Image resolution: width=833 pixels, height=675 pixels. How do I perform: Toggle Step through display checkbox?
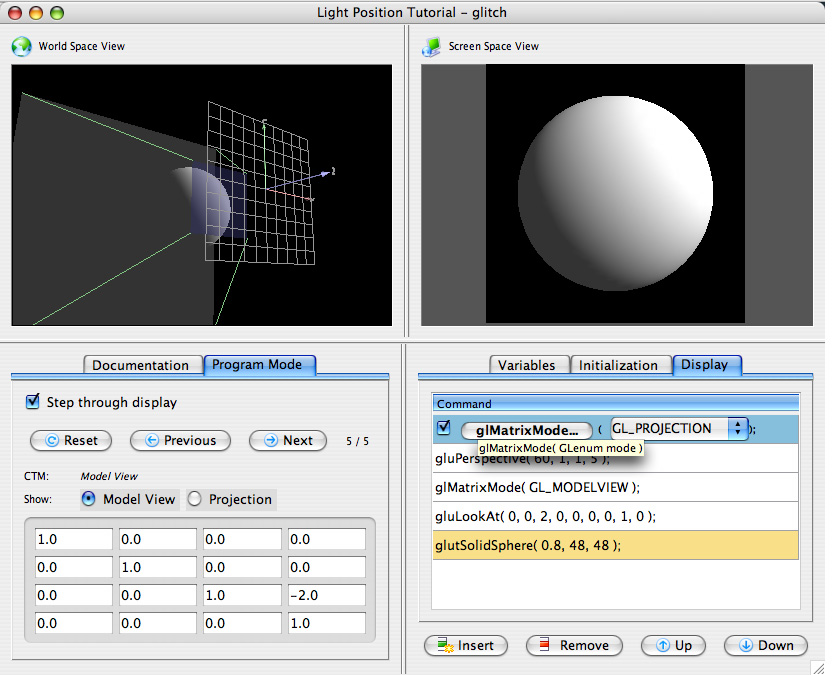coord(33,402)
